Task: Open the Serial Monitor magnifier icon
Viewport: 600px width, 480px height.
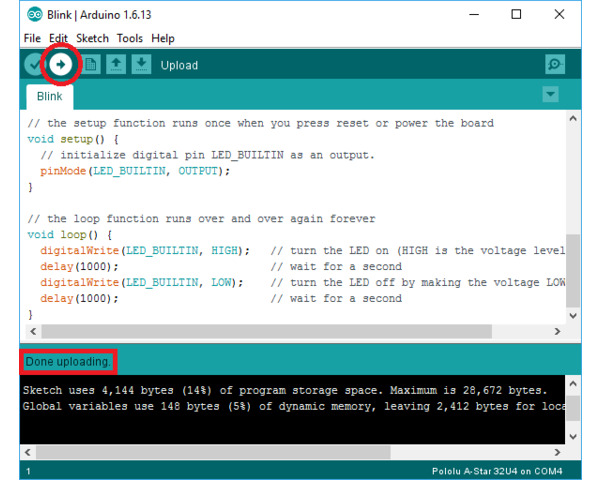Action: [555, 64]
